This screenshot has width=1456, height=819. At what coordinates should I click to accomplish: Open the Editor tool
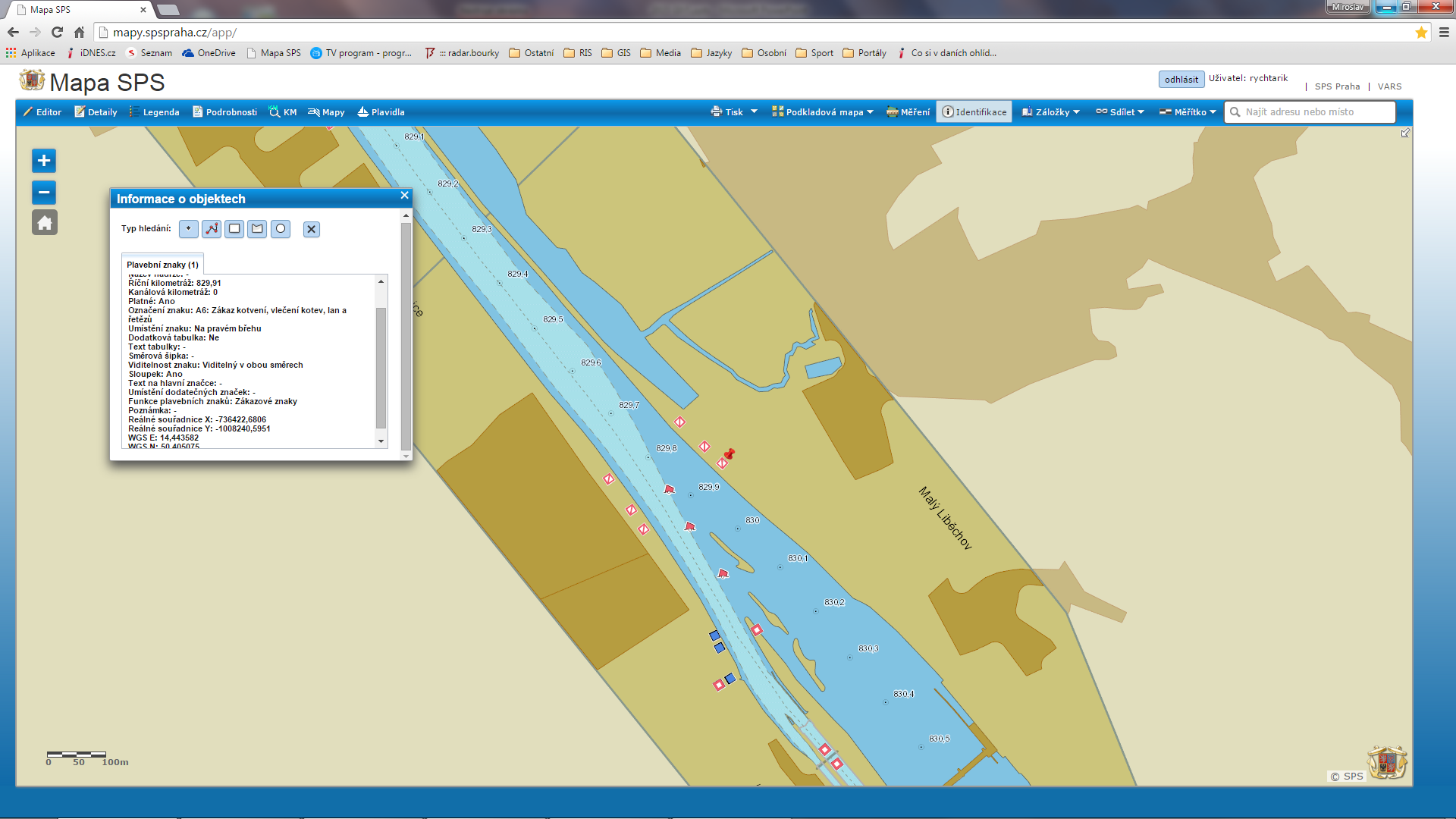point(42,112)
